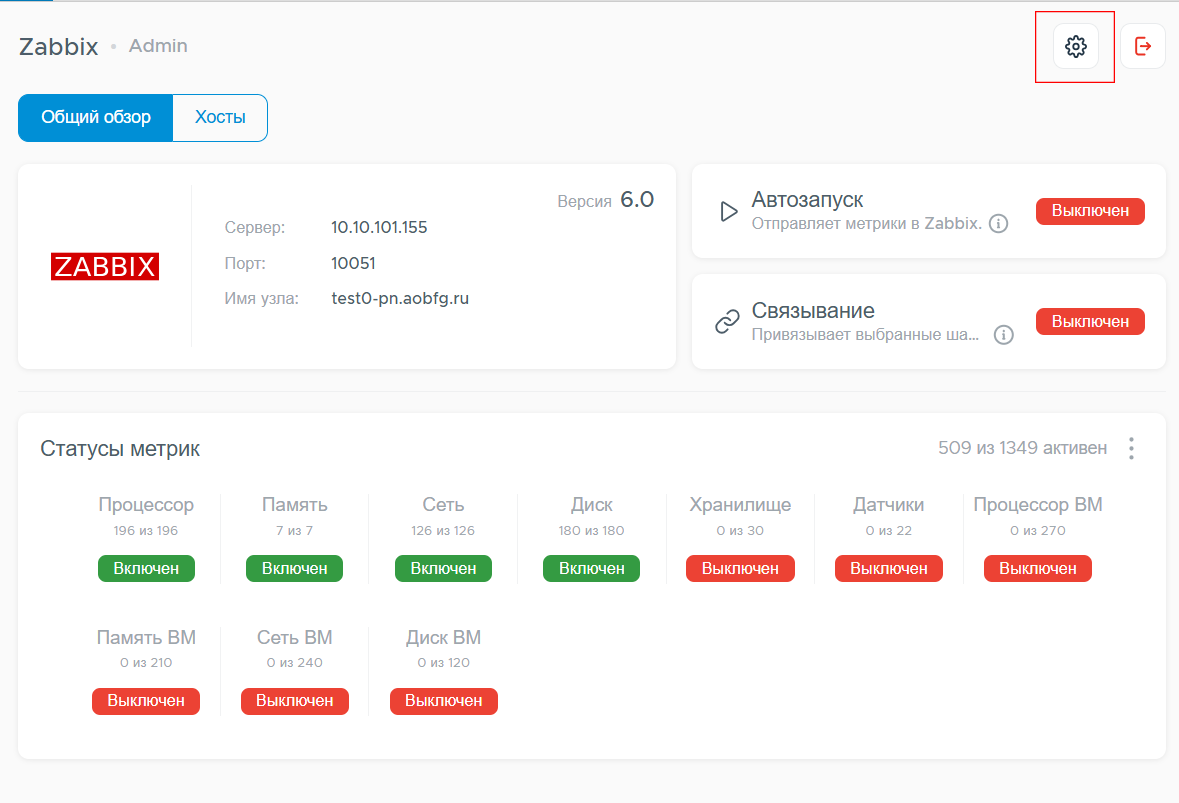Click 0 из 120 under Диск ВМ
The height and width of the screenshot is (803, 1179).
pyautogui.click(x=443, y=663)
